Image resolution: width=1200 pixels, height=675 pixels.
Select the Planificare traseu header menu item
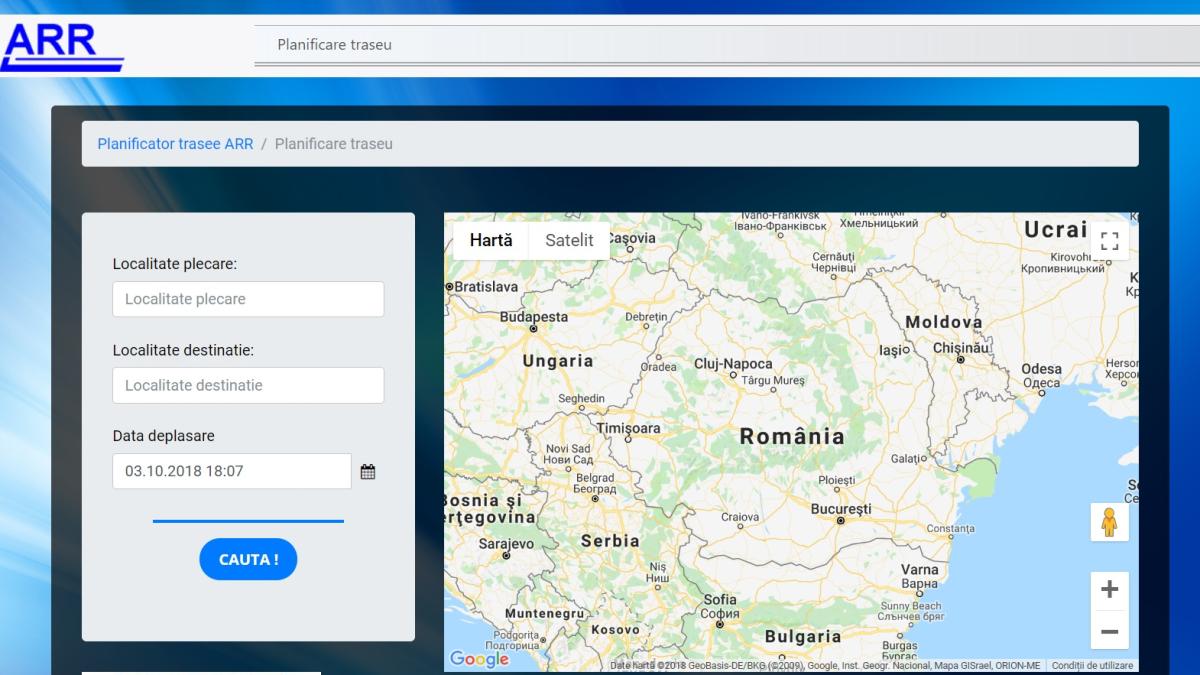point(335,45)
